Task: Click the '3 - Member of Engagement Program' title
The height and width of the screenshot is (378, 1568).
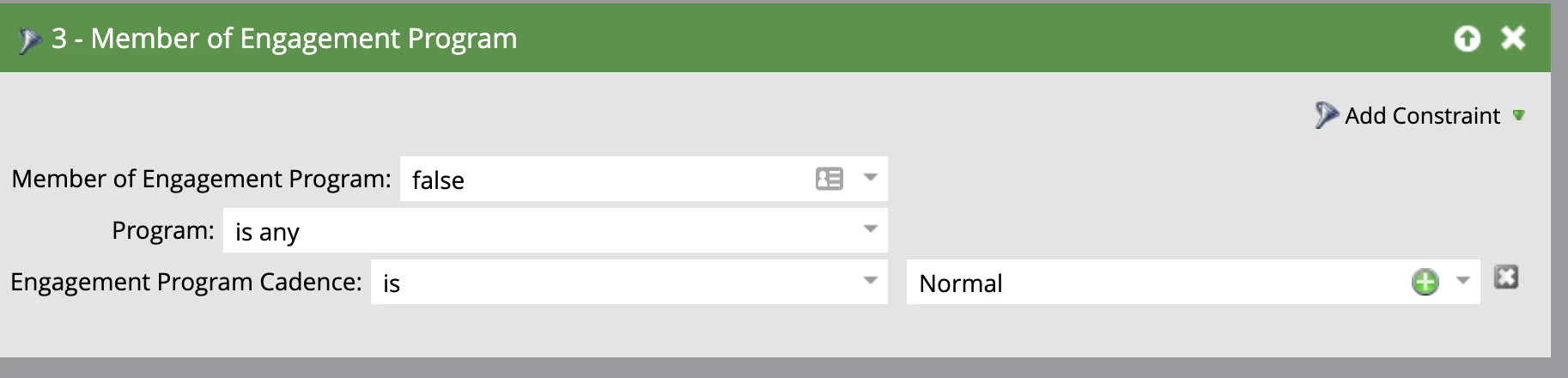Action: [x=284, y=39]
